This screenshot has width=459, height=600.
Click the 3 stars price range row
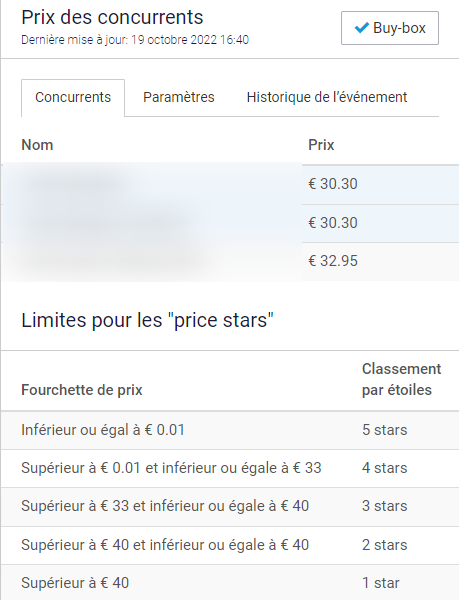tap(230, 507)
